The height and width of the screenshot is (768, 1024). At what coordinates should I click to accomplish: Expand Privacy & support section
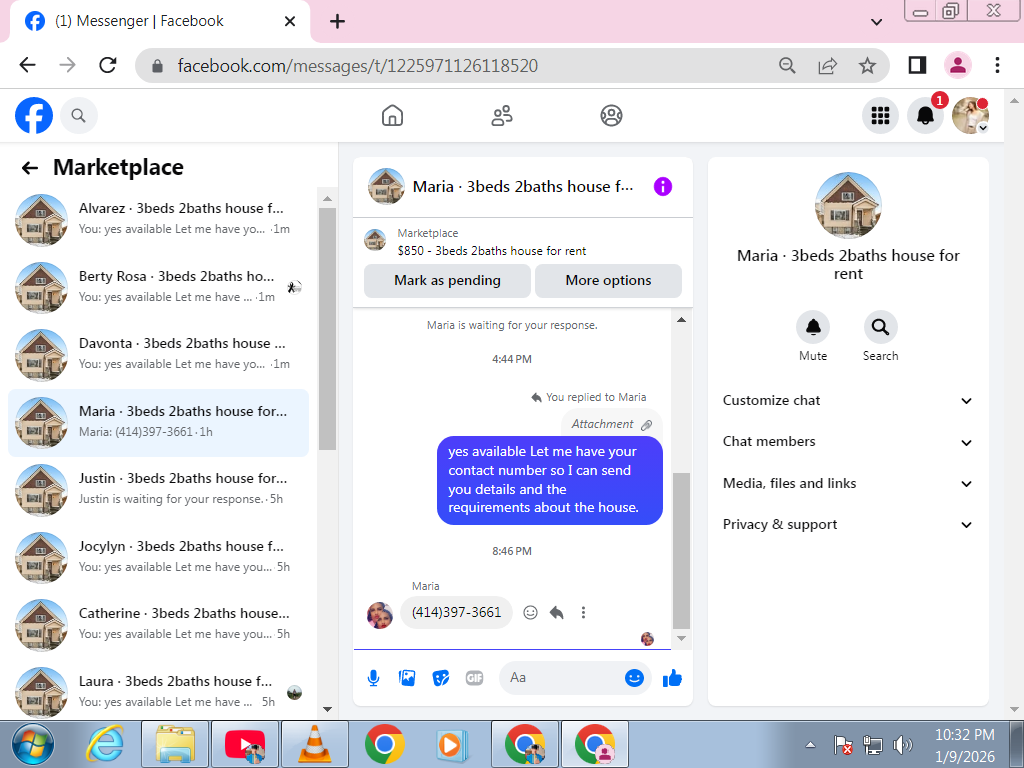pyautogui.click(x=848, y=525)
